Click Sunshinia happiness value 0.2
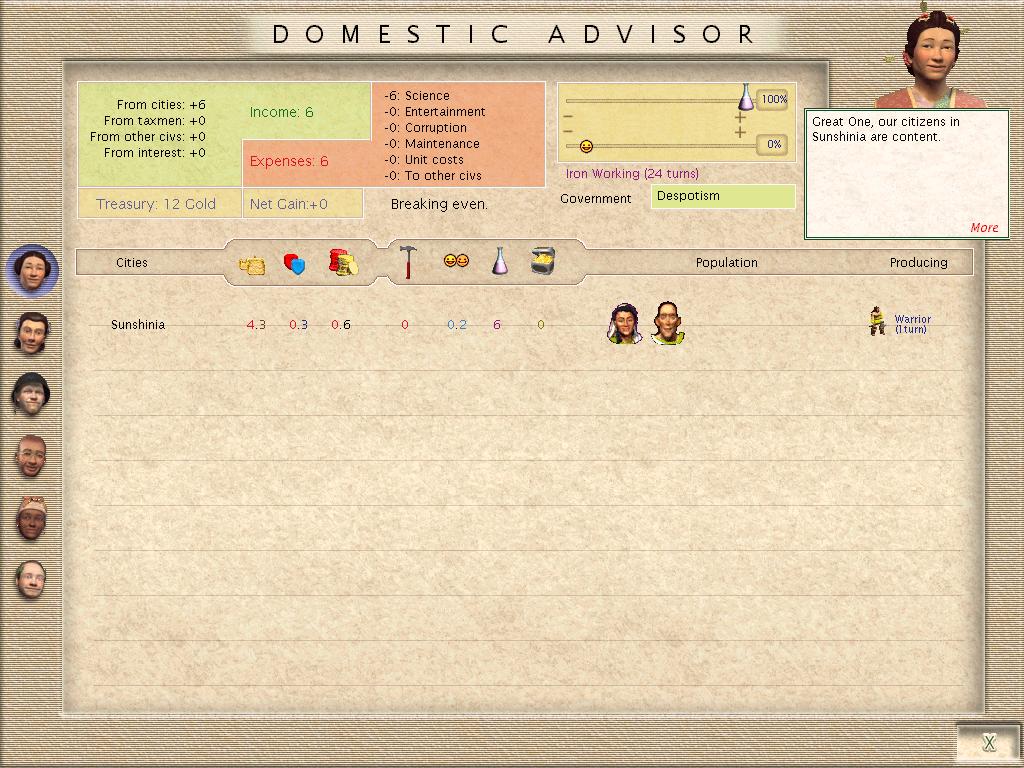Viewport: 1024px width, 768px height. coord(457,325)
